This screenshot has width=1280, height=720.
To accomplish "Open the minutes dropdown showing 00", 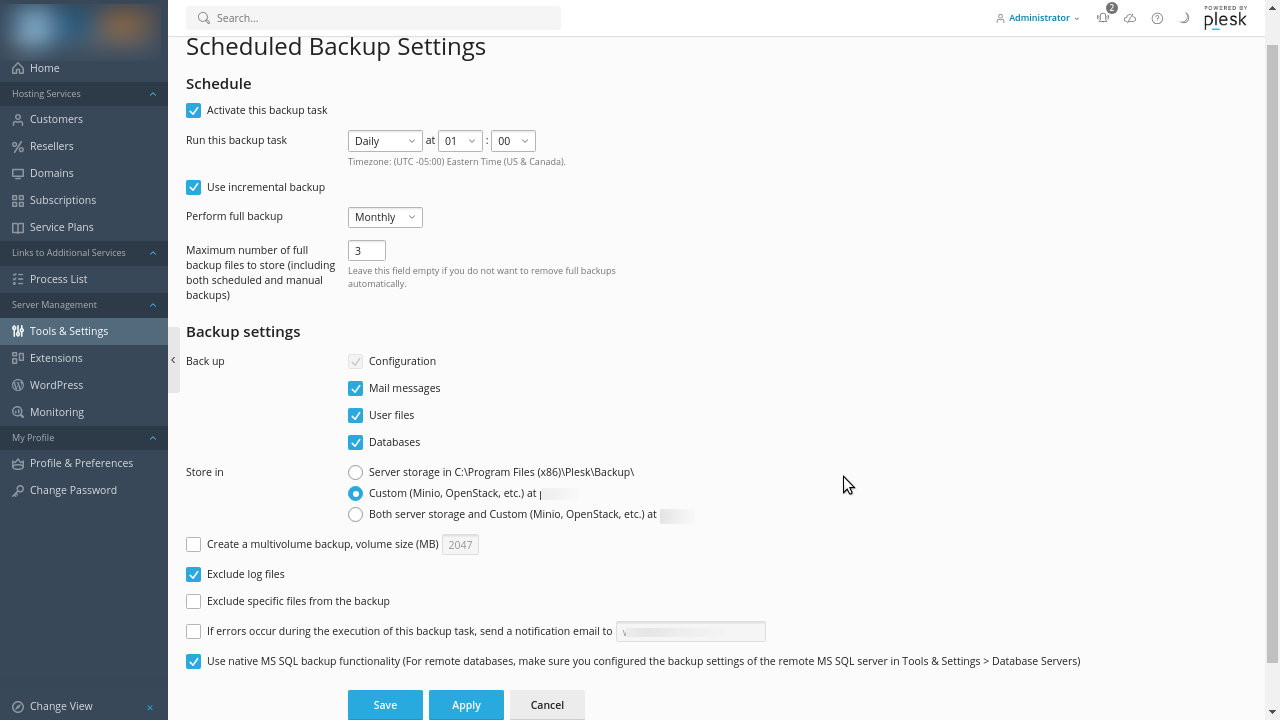I will tap(513, 141).
